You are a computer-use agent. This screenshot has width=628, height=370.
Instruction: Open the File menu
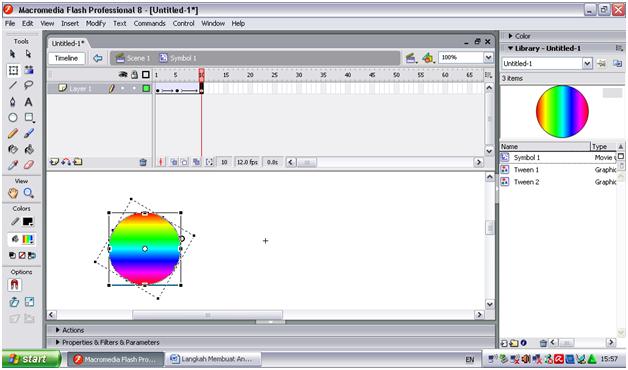pos(10,24)
